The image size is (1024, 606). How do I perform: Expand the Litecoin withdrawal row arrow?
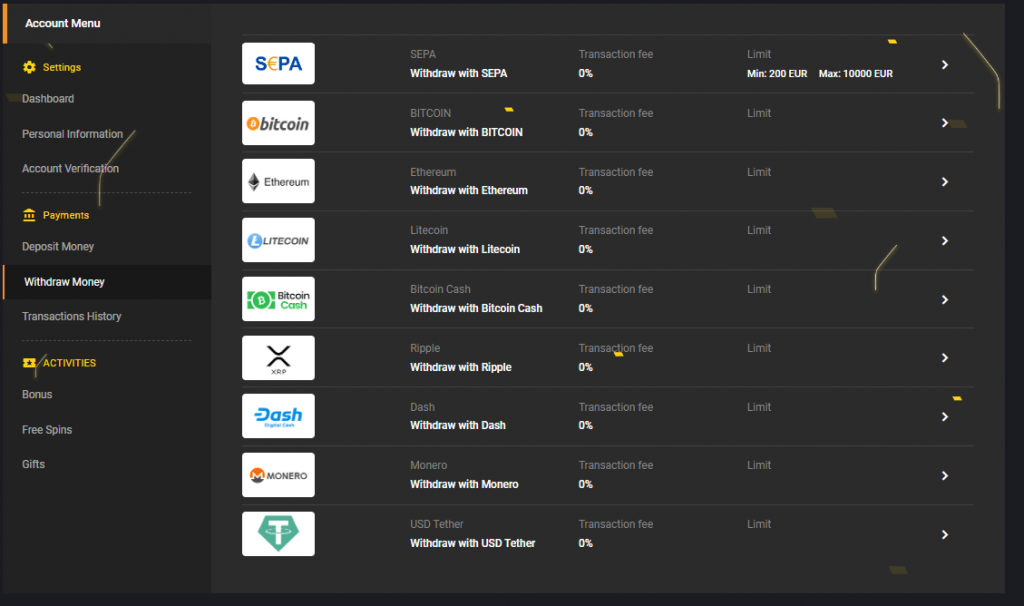pos(944,240)
